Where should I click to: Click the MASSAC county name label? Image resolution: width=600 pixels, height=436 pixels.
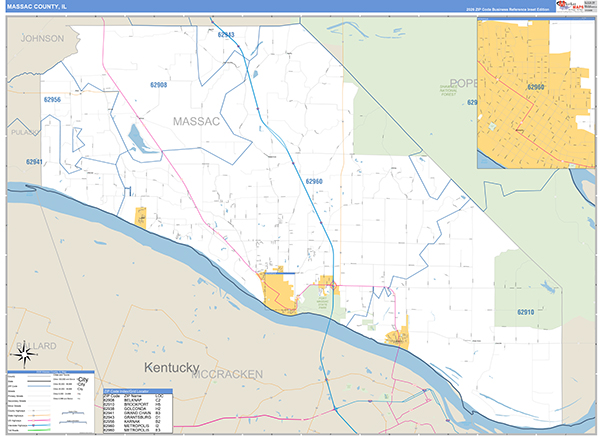pyautogui.click(x=196, y=121)
